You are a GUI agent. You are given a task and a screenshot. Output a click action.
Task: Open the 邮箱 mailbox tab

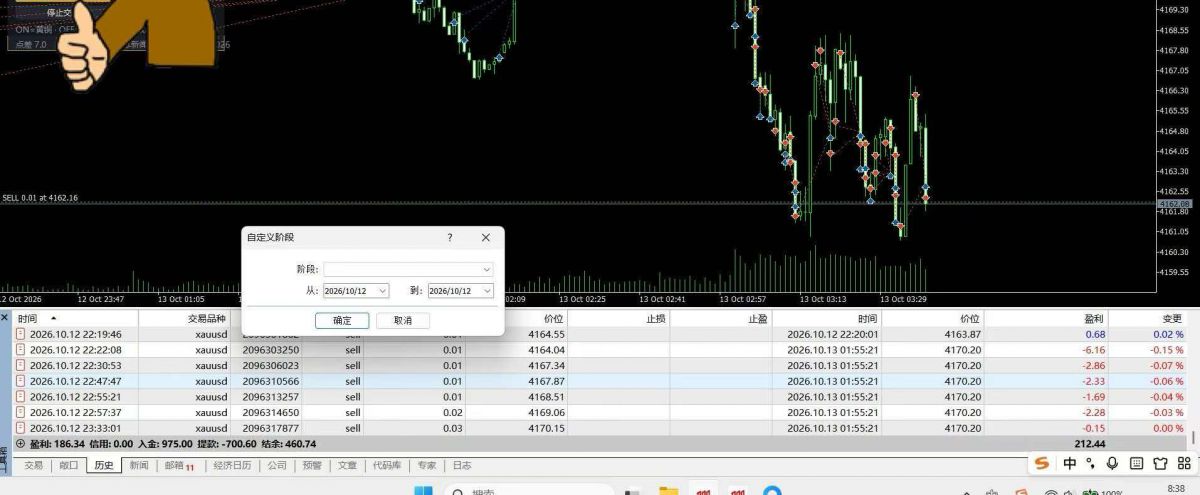(x=179, y=465)
